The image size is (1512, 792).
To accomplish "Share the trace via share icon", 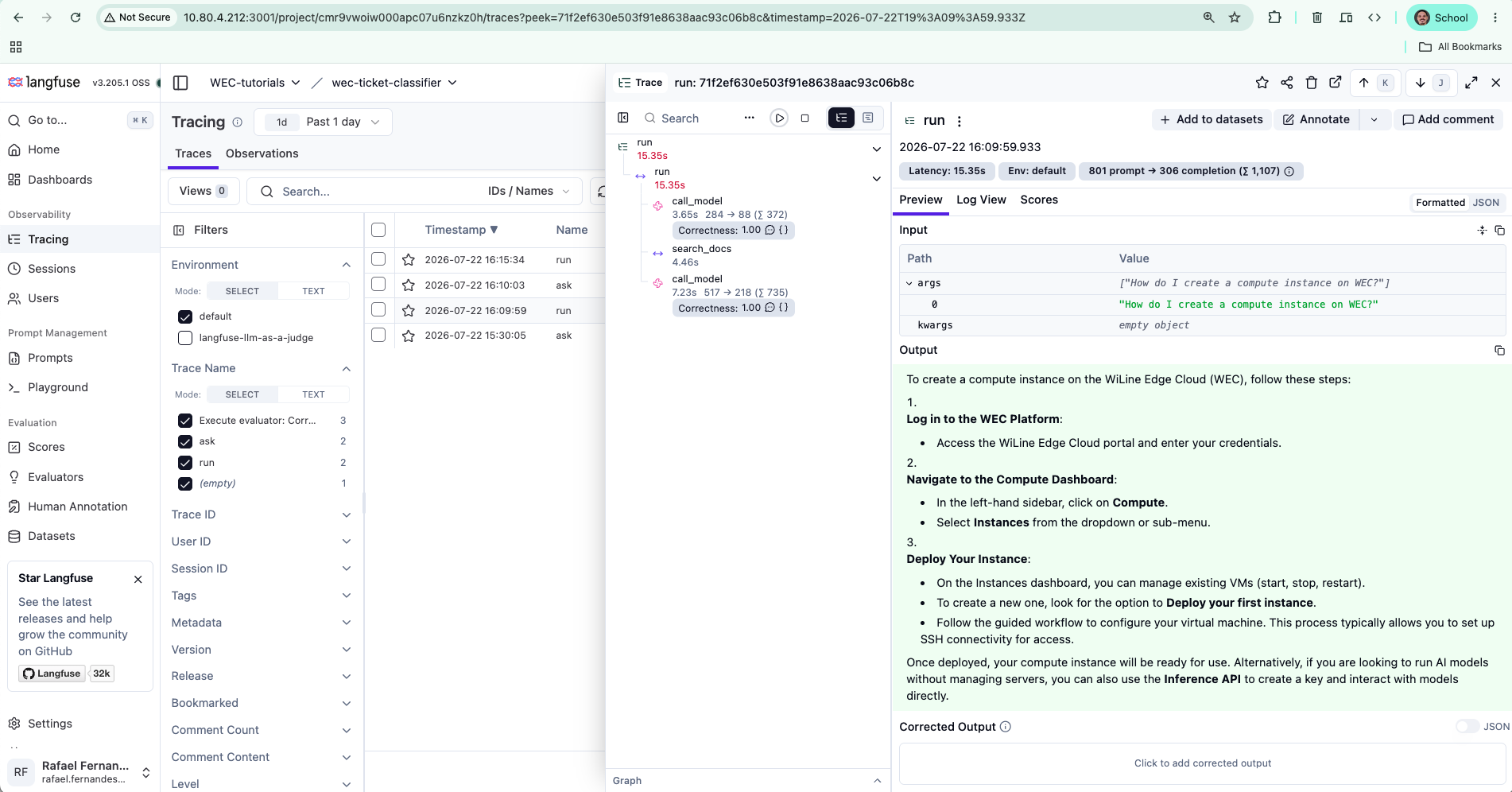I will click(x=1286, y=83).
